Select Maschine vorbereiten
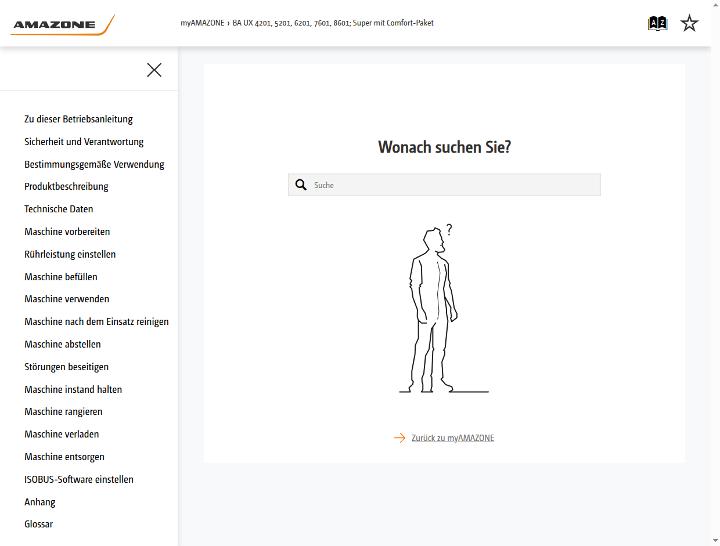 pyautogui.click(x=67, y=231)
